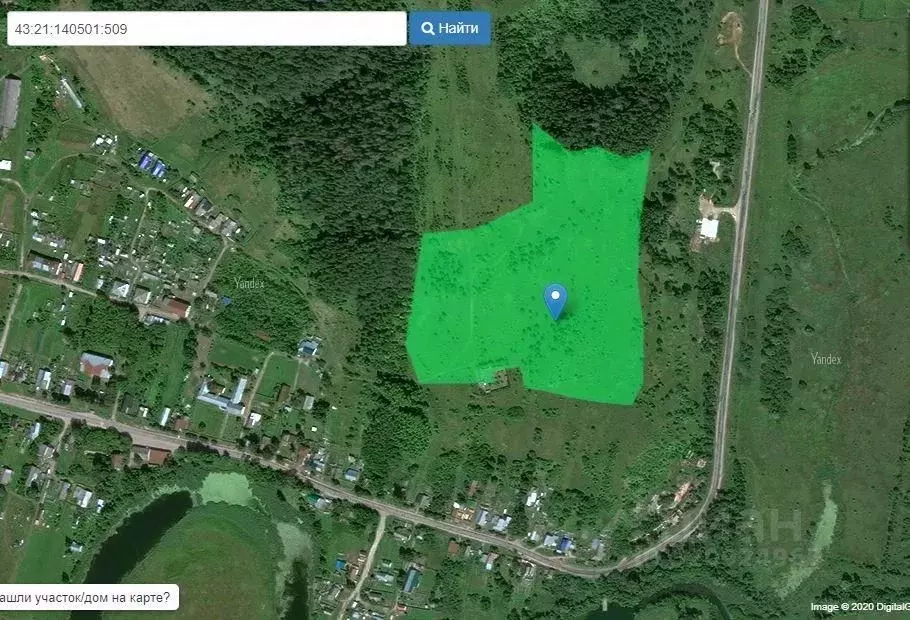The image size is (910, 620).
Task: Click the light-green algae patch above the pond
Action: coord(225,489)
